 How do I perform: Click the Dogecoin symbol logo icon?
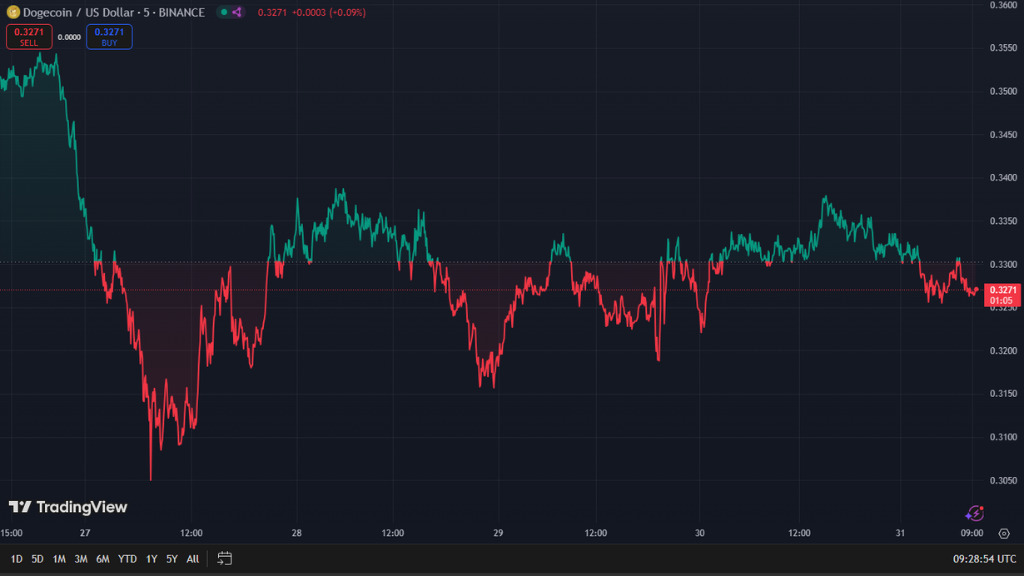(13, 12)
